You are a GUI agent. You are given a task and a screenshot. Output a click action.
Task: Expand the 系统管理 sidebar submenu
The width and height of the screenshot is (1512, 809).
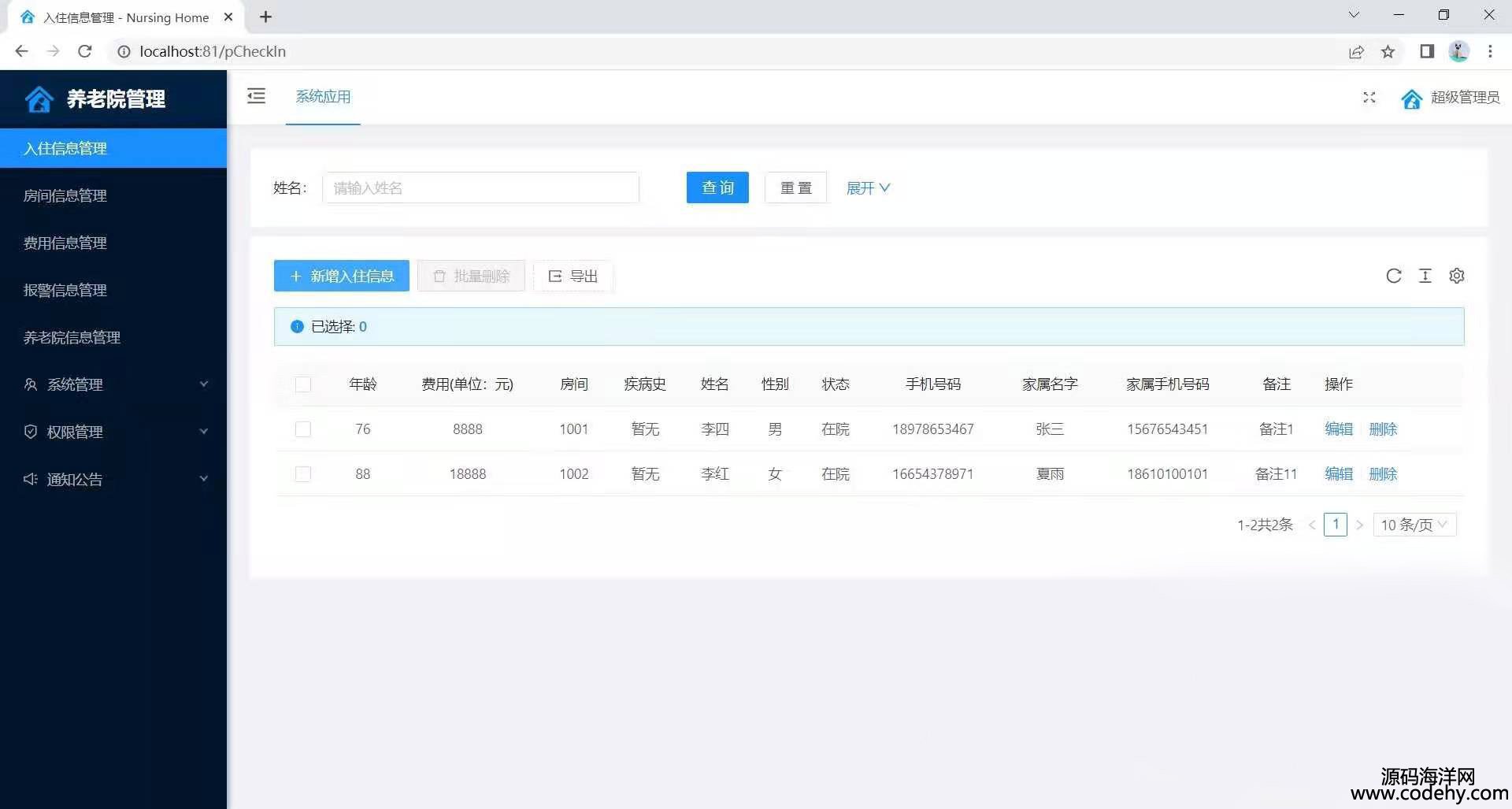[x=113, y=384]
